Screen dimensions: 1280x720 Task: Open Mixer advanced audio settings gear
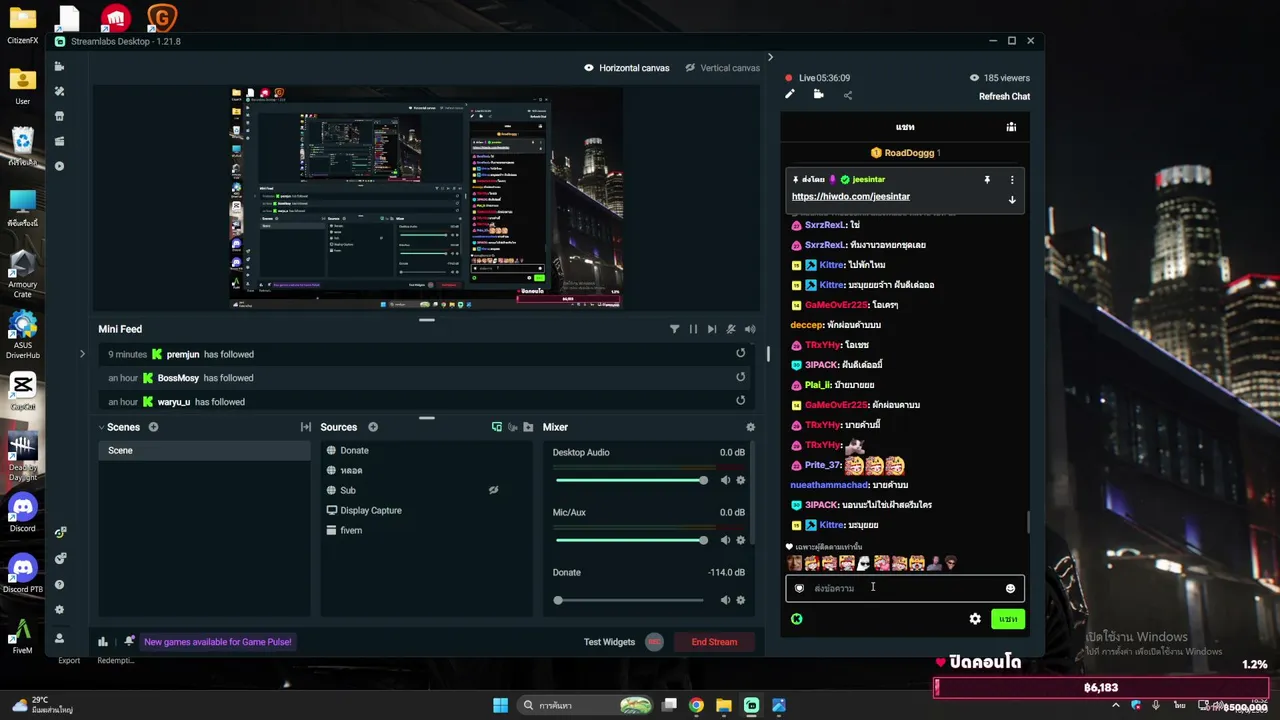750,427
